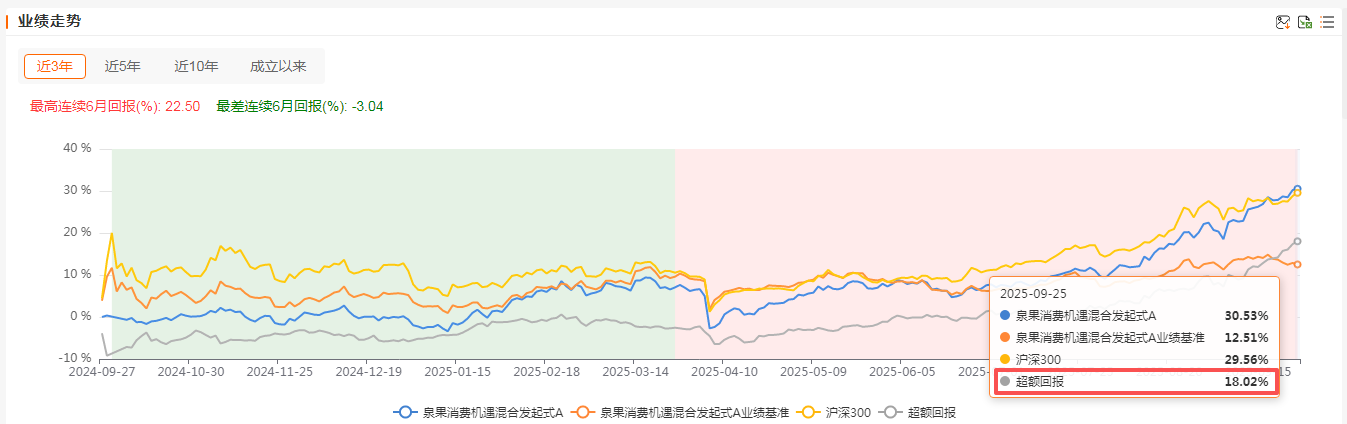Click the save chart as image icon
The height and width of the screenshot is (424, 1347).
click(x=1283, y=22)
